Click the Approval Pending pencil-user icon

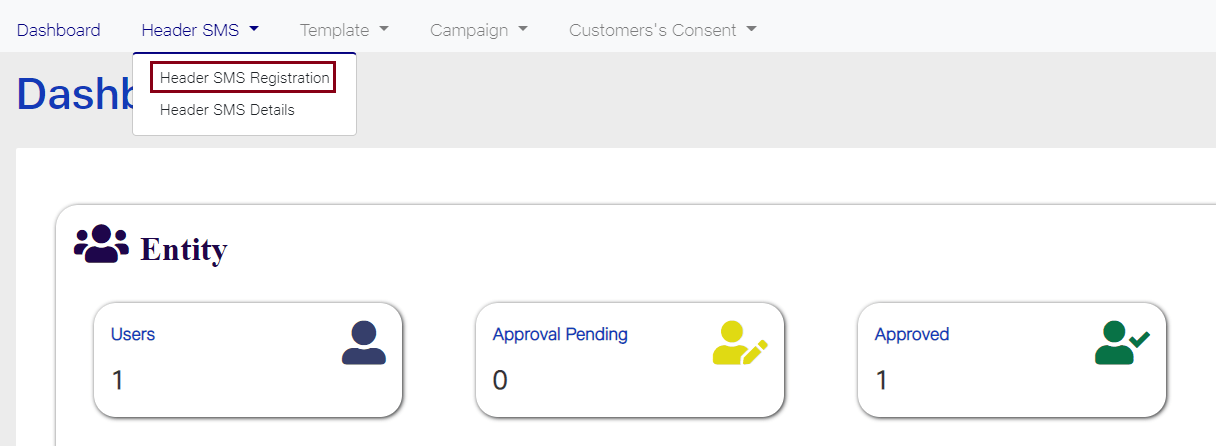[740, 343]
